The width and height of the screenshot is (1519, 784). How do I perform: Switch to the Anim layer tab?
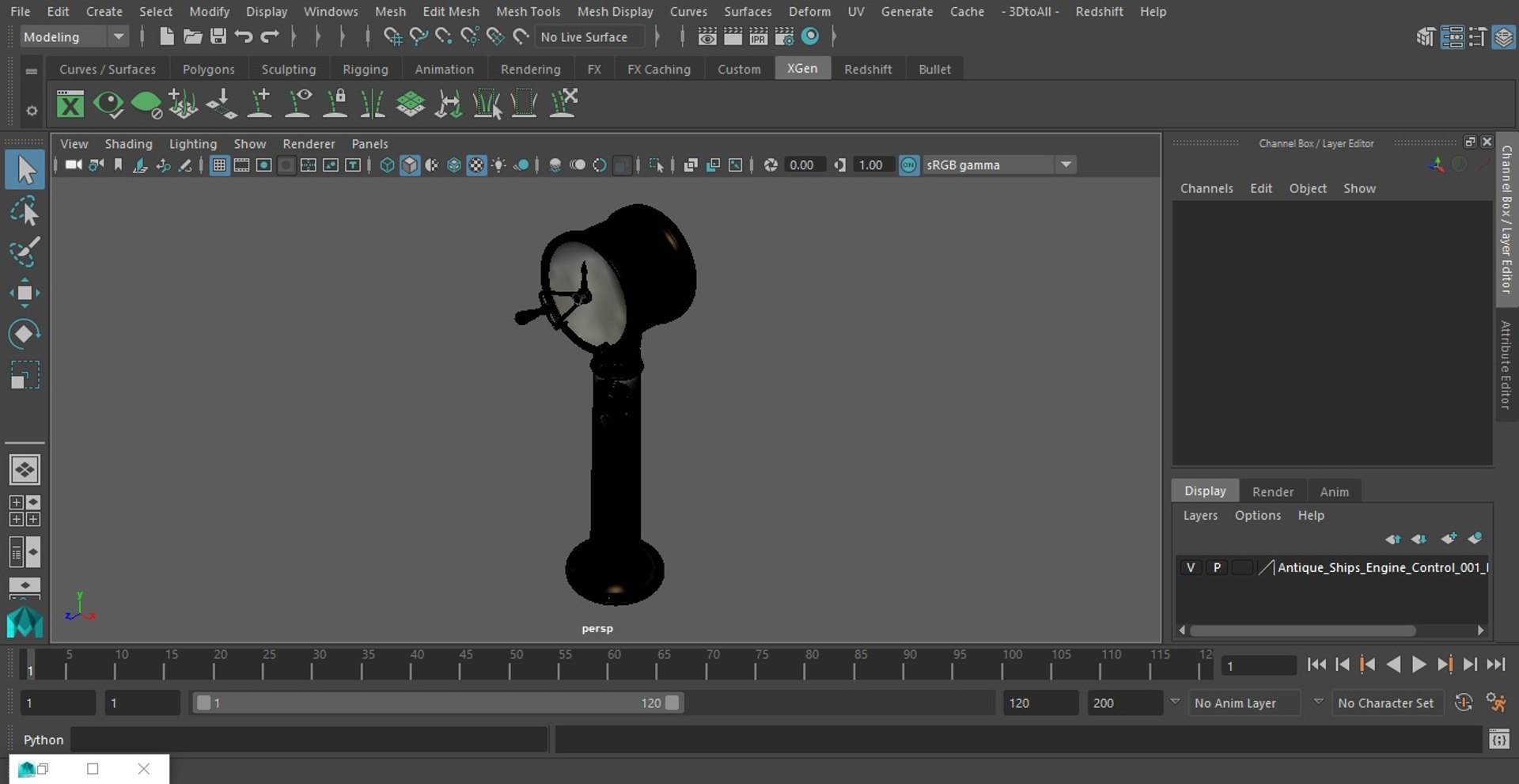coord(1334,491)
